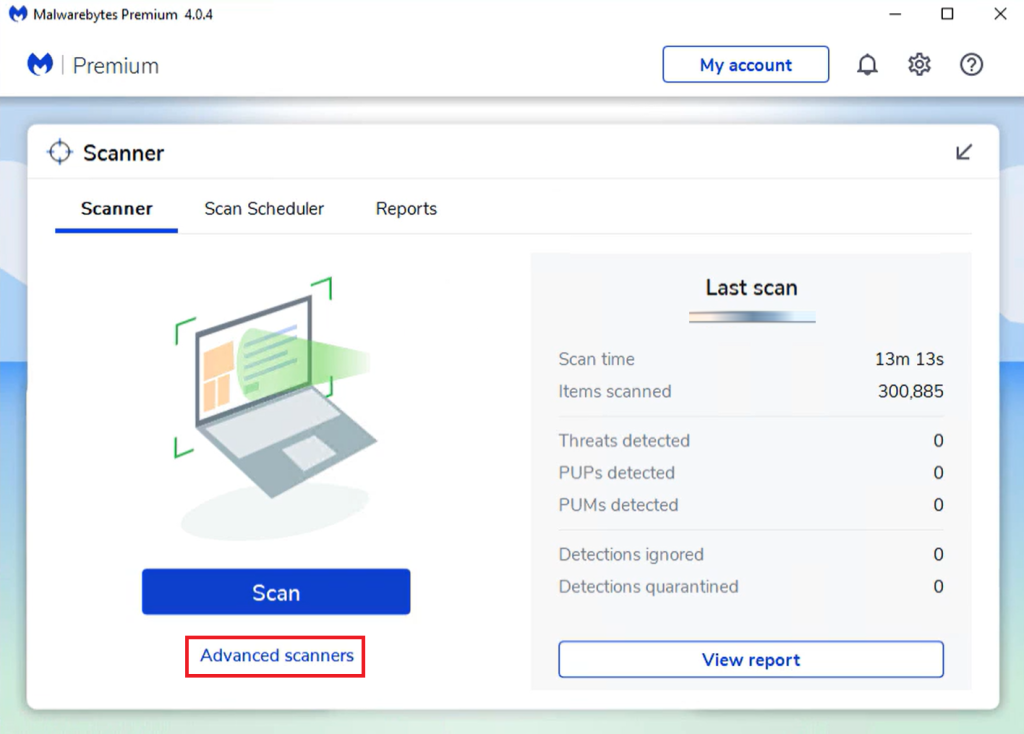This screenshot has width=1024, height=734.
Task: Open My account
Action: click(x=745, y=64)
